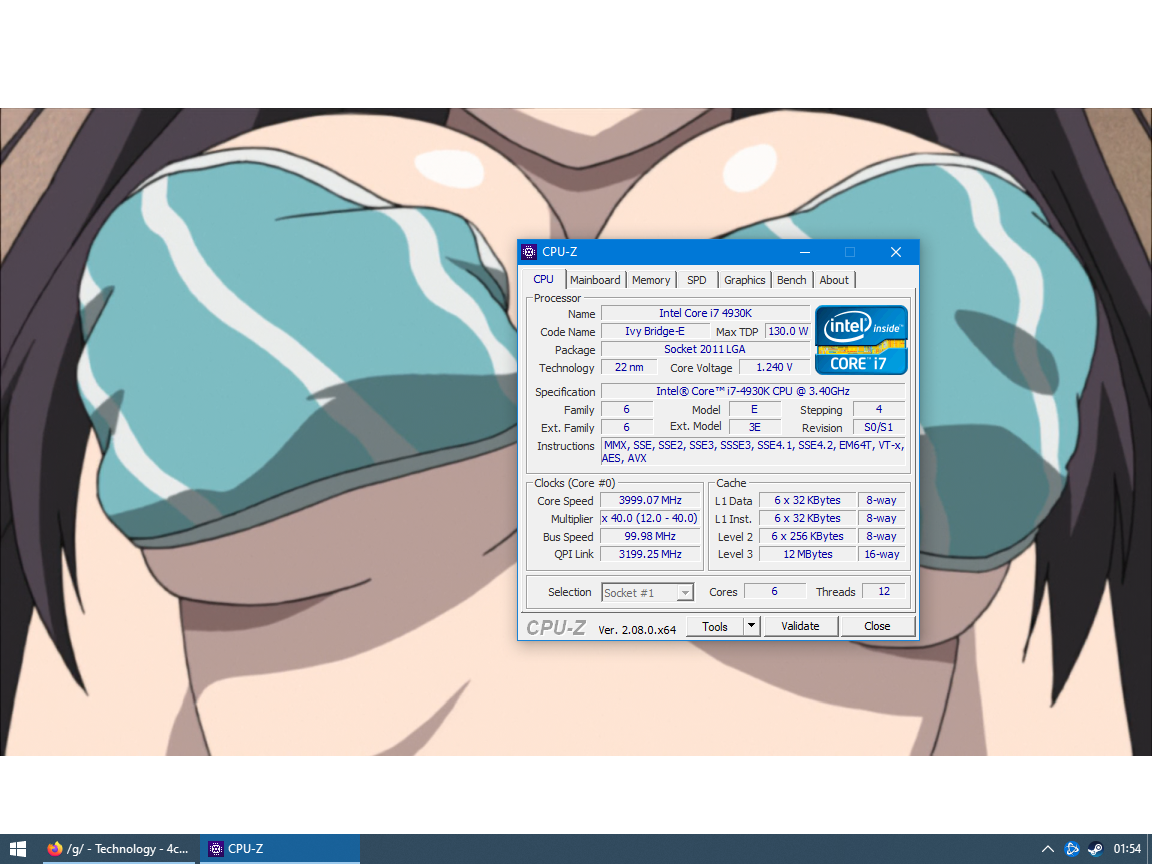Show hidden system tray icons
This screenshot has width=1152, height=864.
coord(1048,849)
